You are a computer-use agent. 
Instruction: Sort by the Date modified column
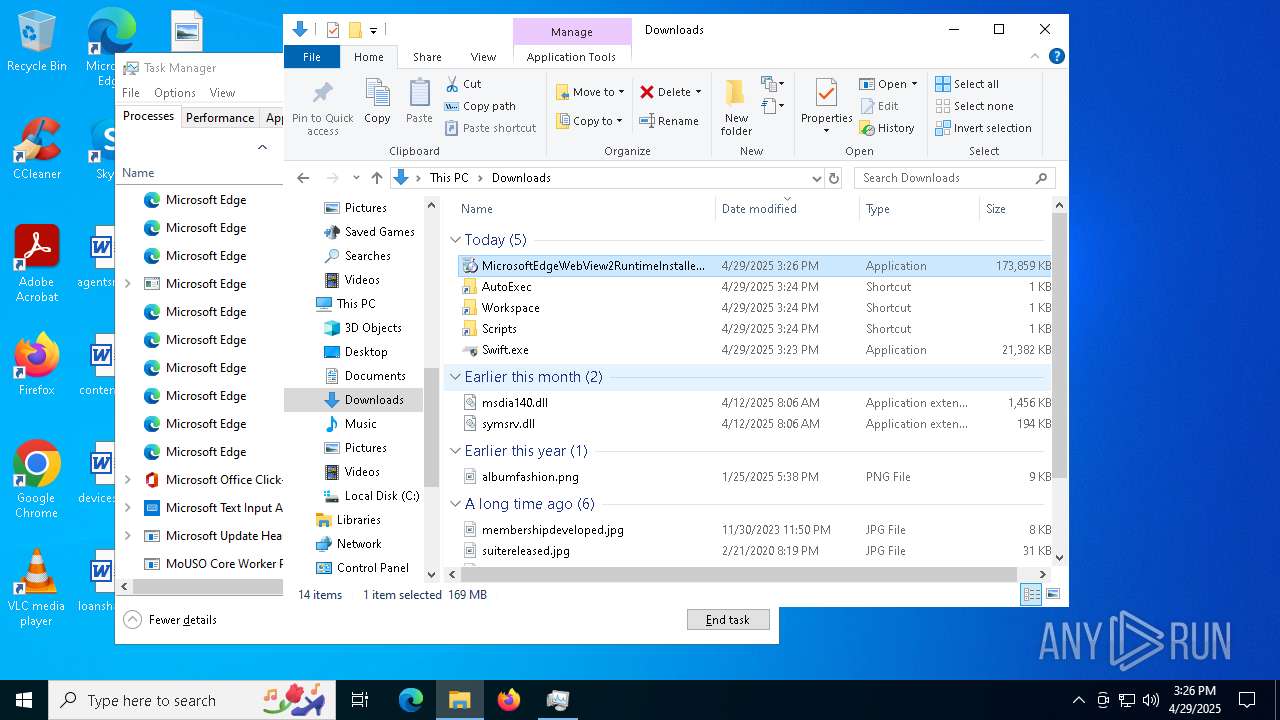click(788, 209)
